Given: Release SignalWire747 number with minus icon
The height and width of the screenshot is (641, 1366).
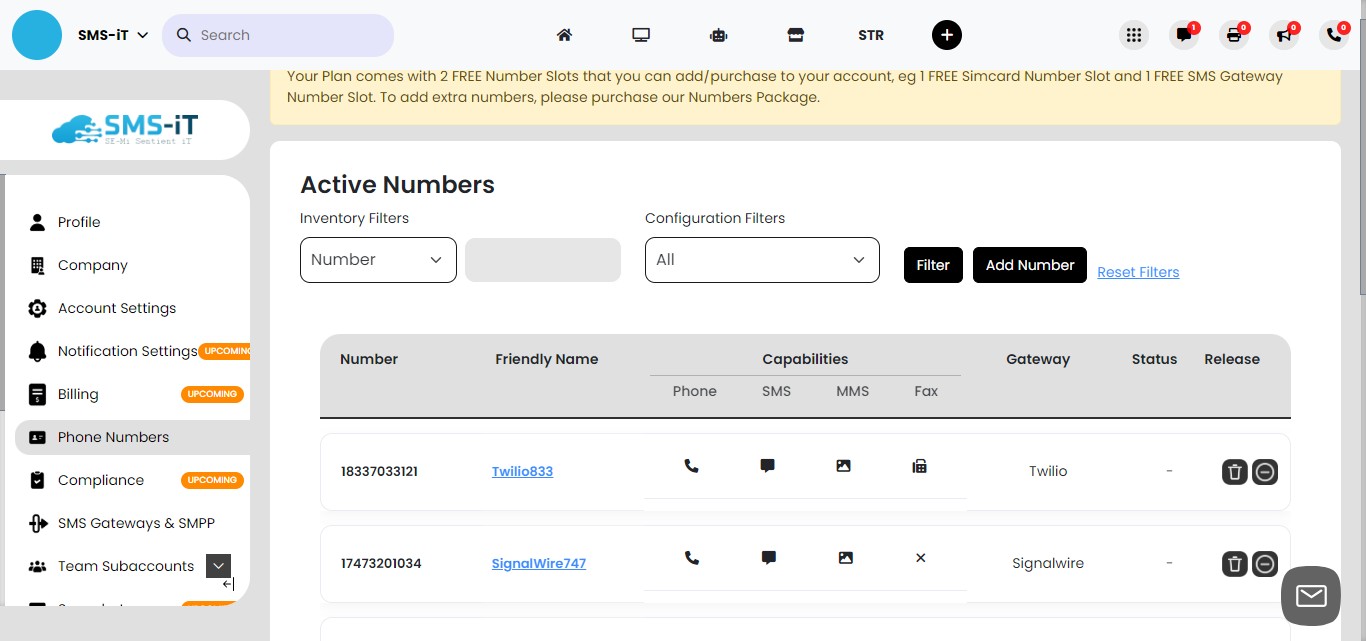Looking at the screenshot, I should (x=1265, y=564).
